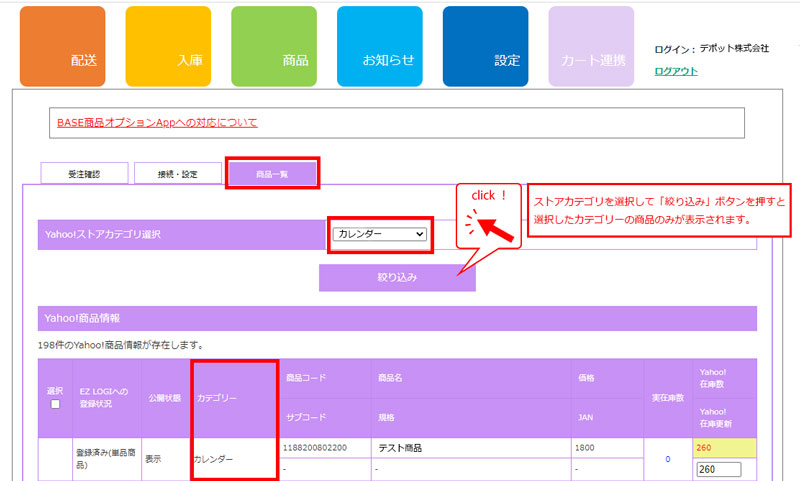Open the カート連携 tile
Image resolution: width=800 pixels, height=481 pixels.
click(x=591, y=46)
